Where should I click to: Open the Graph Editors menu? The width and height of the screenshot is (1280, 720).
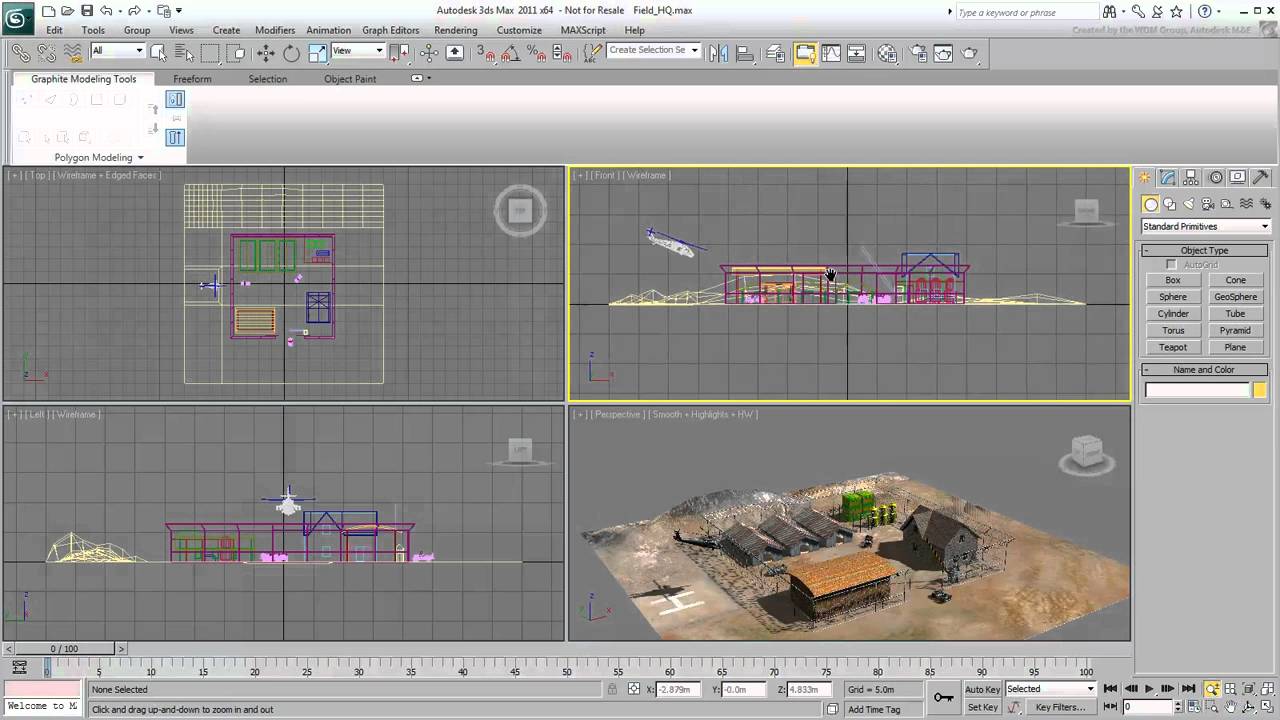point(391,30)
